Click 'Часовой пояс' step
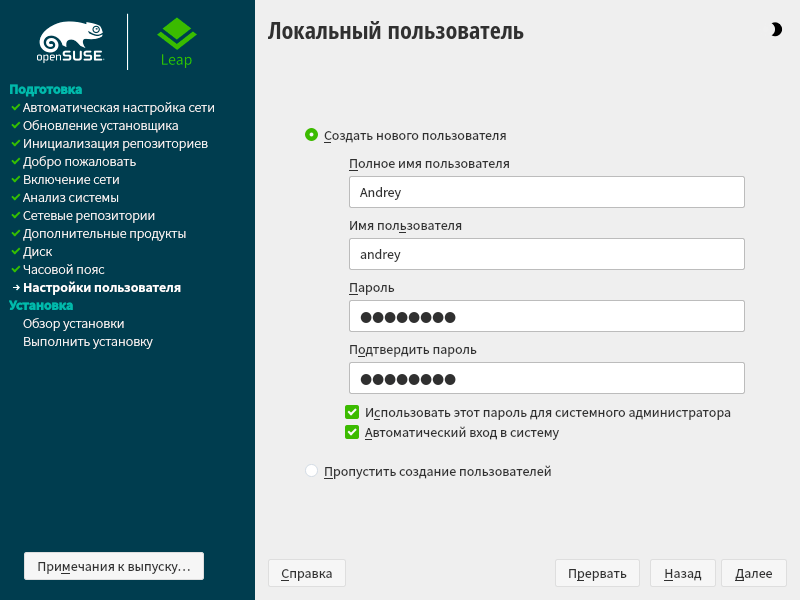The image size is (800, 600). (x=63, y=269)
